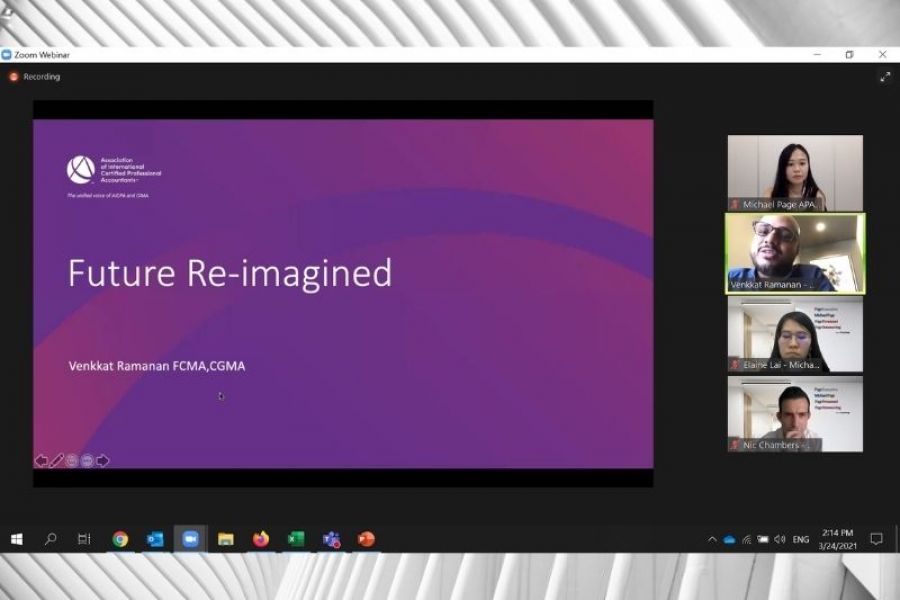Open Windows taskbar search
This screenshot has width=900, height=600.
(x=51, y=539)
